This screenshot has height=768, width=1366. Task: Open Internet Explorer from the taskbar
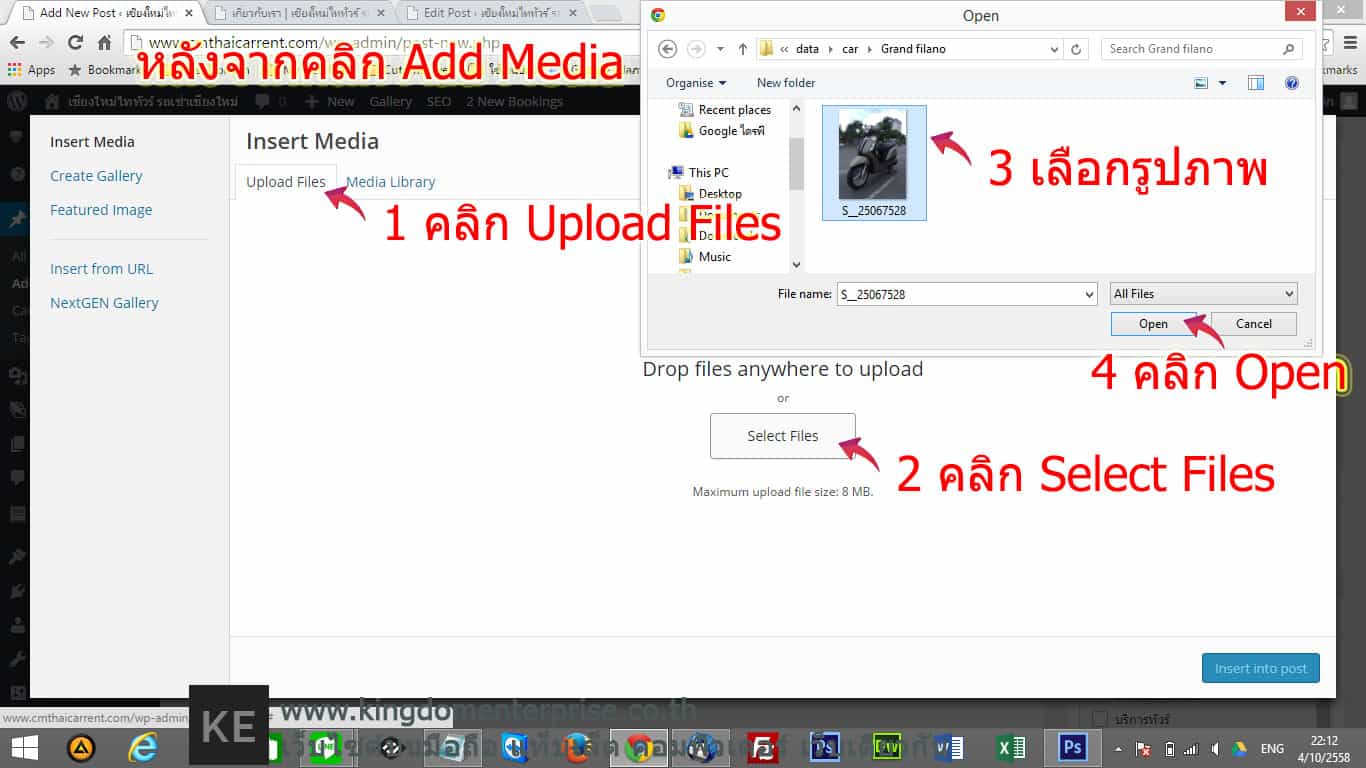[143, 747]
